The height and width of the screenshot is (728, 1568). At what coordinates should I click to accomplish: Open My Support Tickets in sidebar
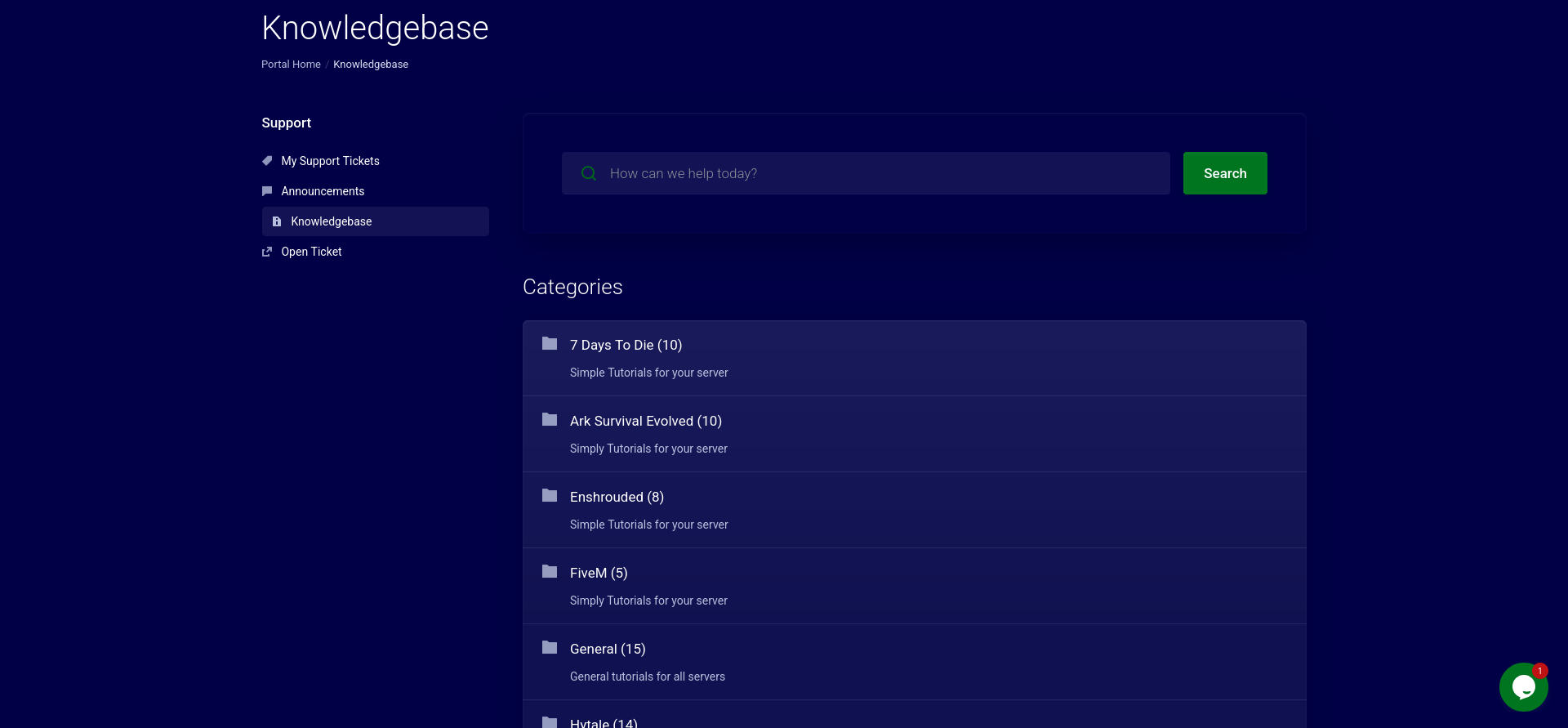330,161
